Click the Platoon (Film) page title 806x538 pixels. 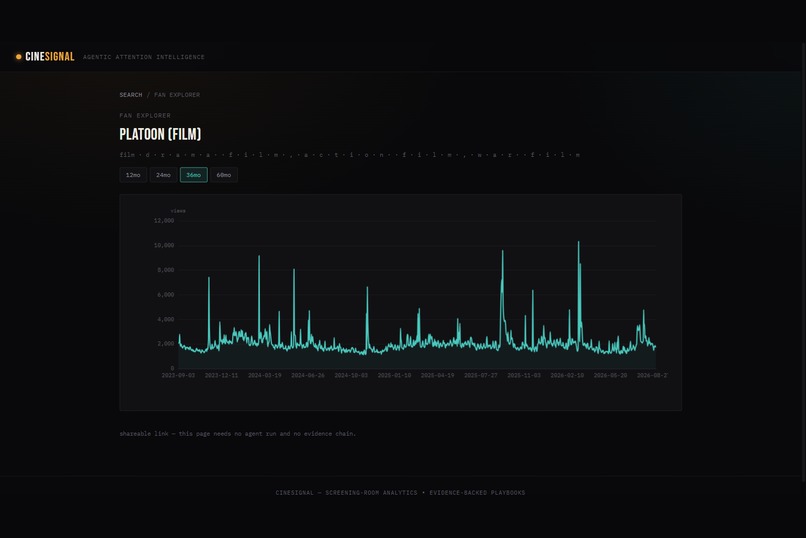click(x=160, y=134)
